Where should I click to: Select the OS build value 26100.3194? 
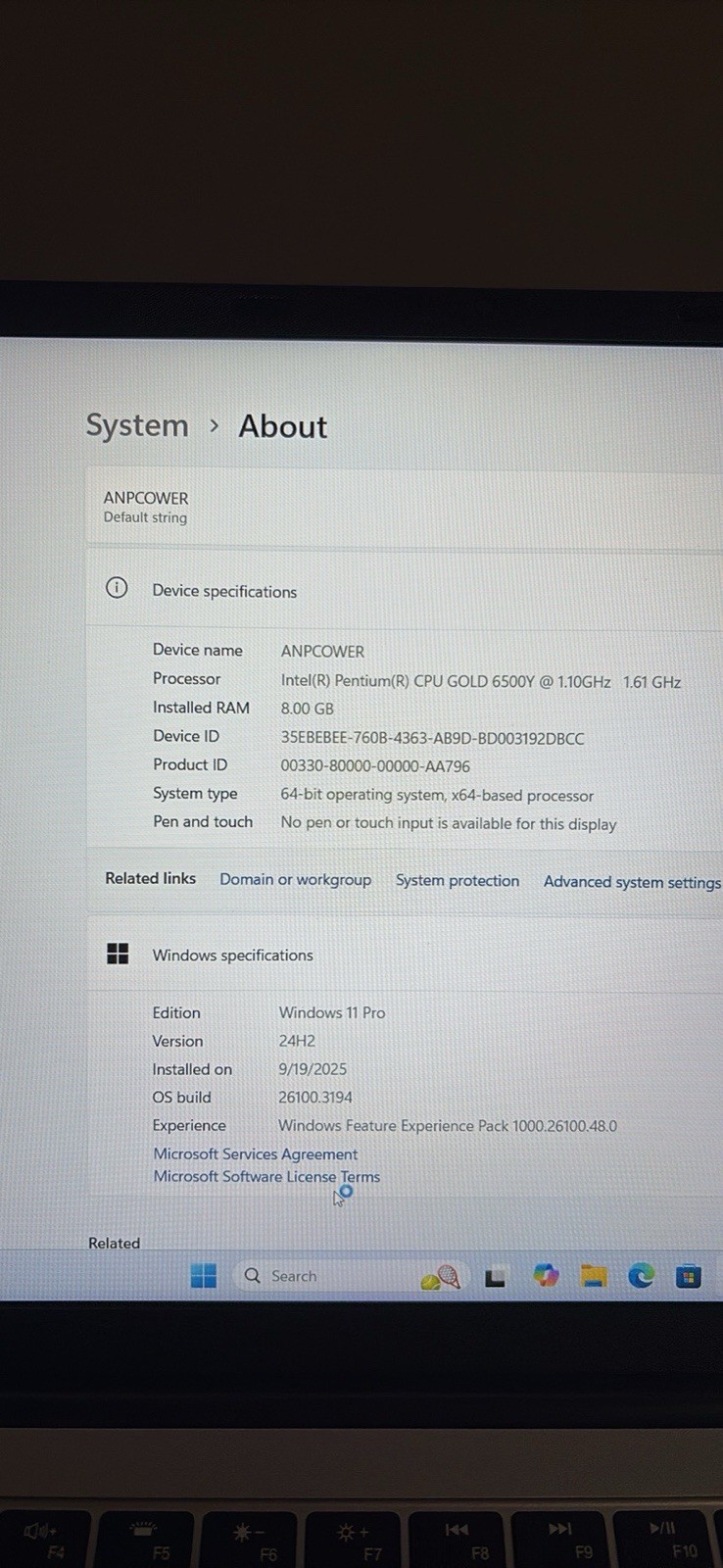pyautogui.click(x=315, y=1098)
